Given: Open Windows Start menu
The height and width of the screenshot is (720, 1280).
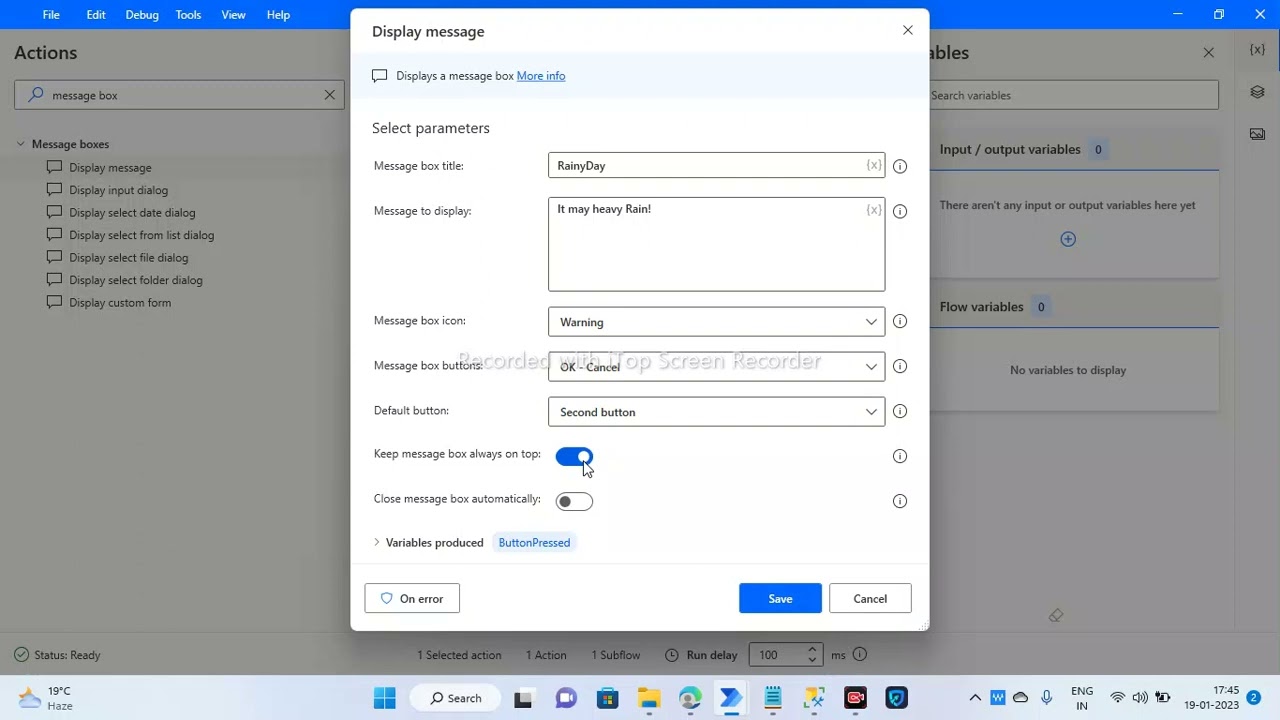Looking at the screenshot, I should click(384, 698).
